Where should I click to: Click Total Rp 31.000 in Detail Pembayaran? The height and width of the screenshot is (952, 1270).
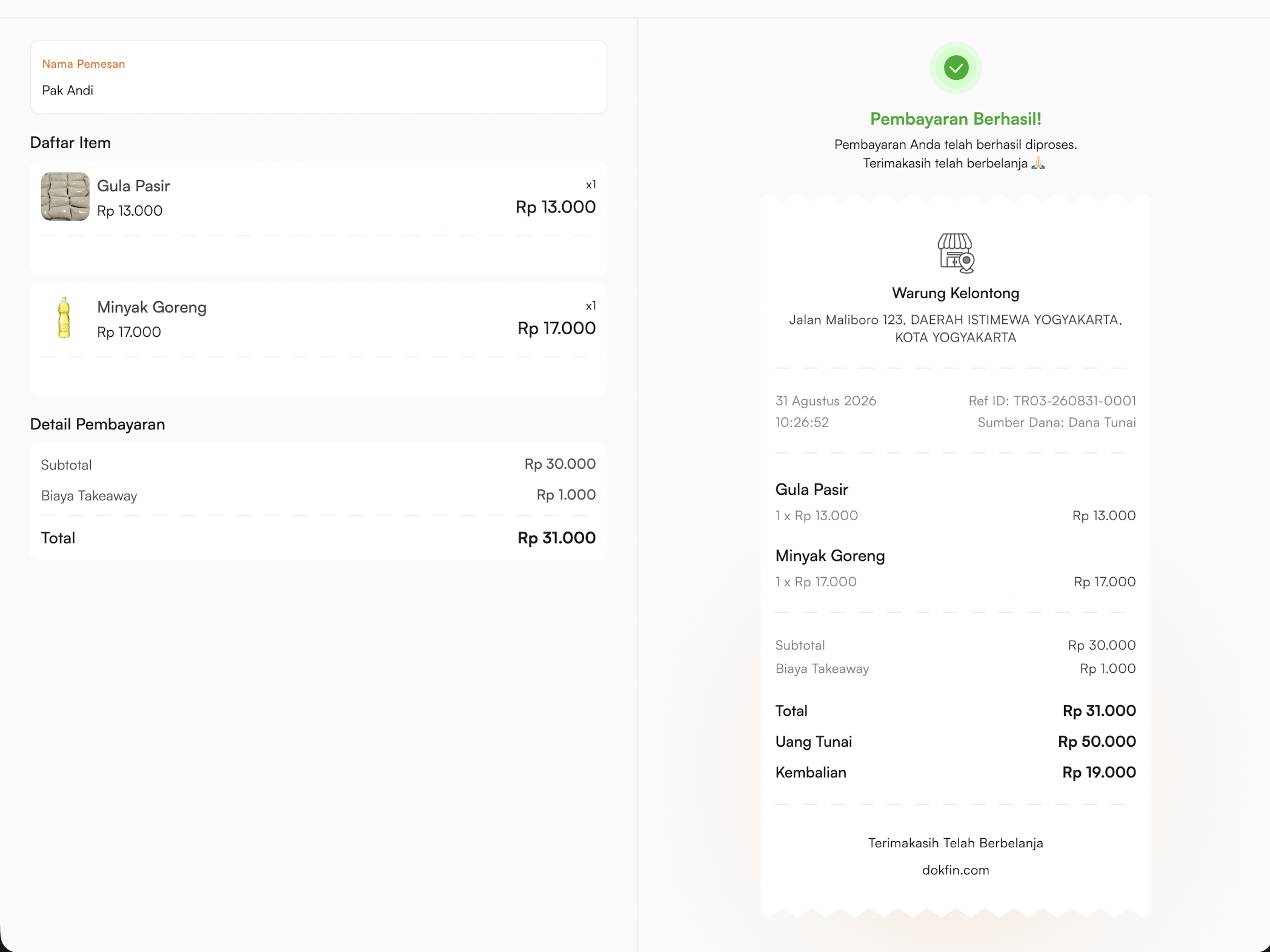[556, 538]
